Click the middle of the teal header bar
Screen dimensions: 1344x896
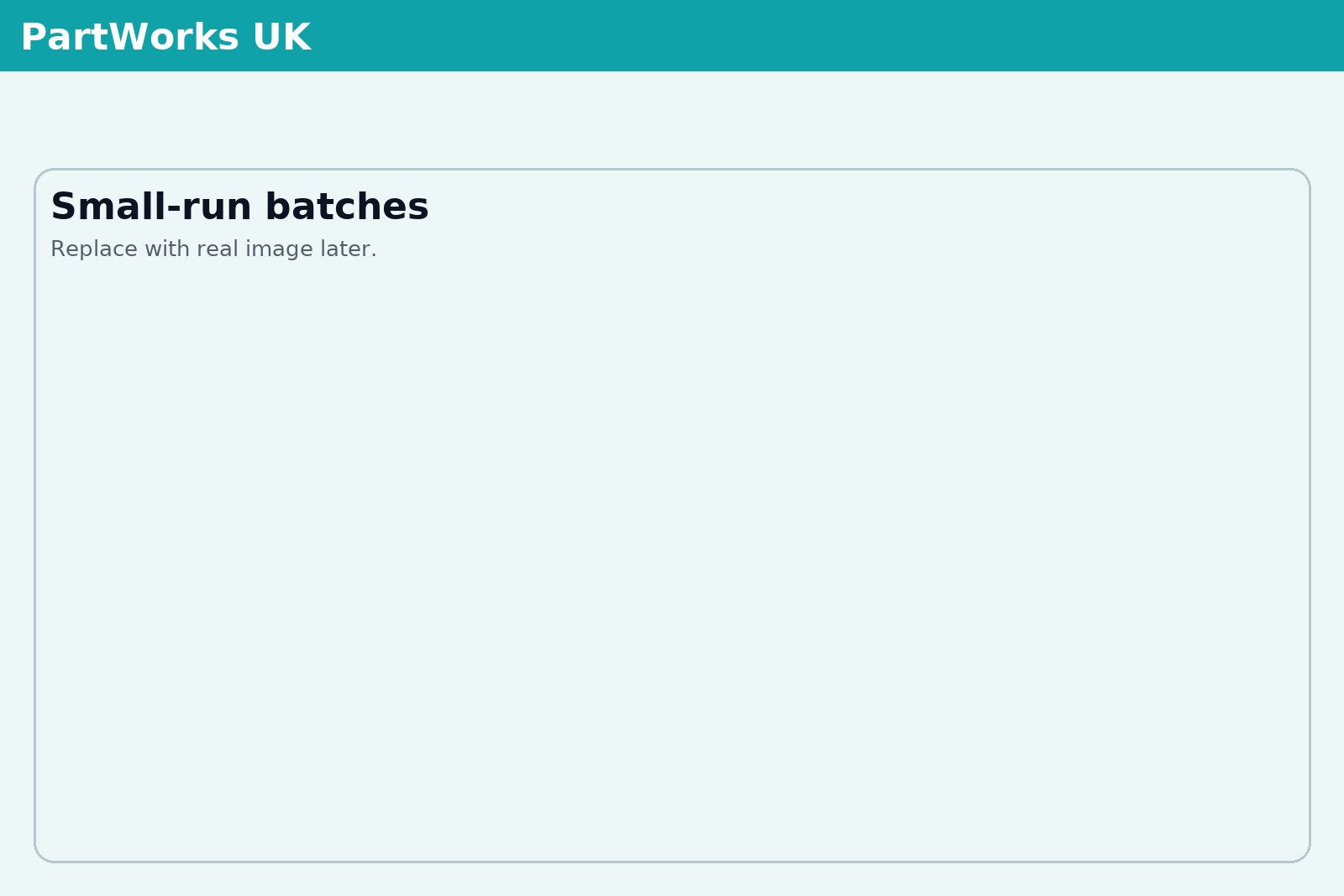(x=672, y=35)
